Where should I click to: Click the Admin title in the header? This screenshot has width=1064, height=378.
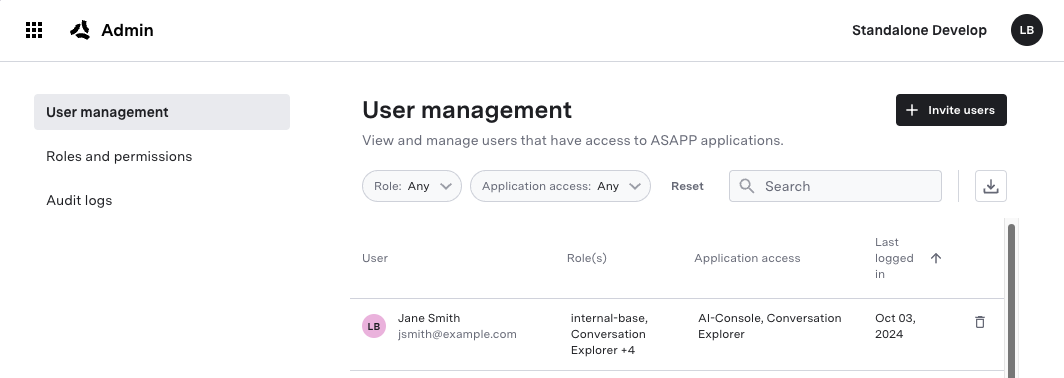(x=128, y=30)
